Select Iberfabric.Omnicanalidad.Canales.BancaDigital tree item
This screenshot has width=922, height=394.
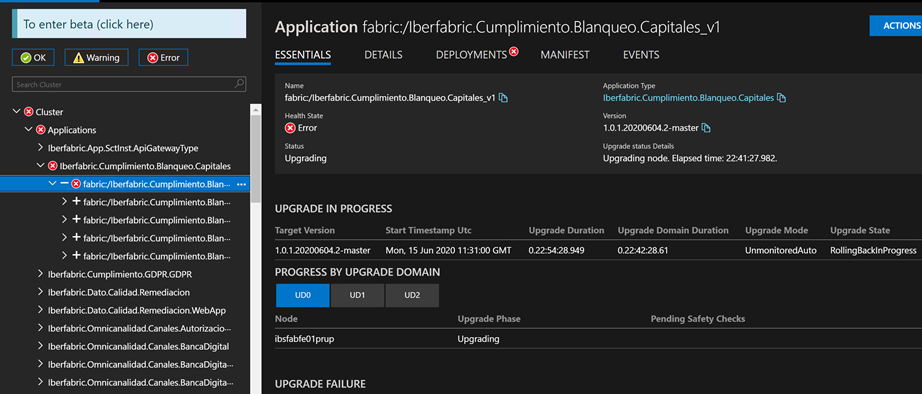pos(138,346)
